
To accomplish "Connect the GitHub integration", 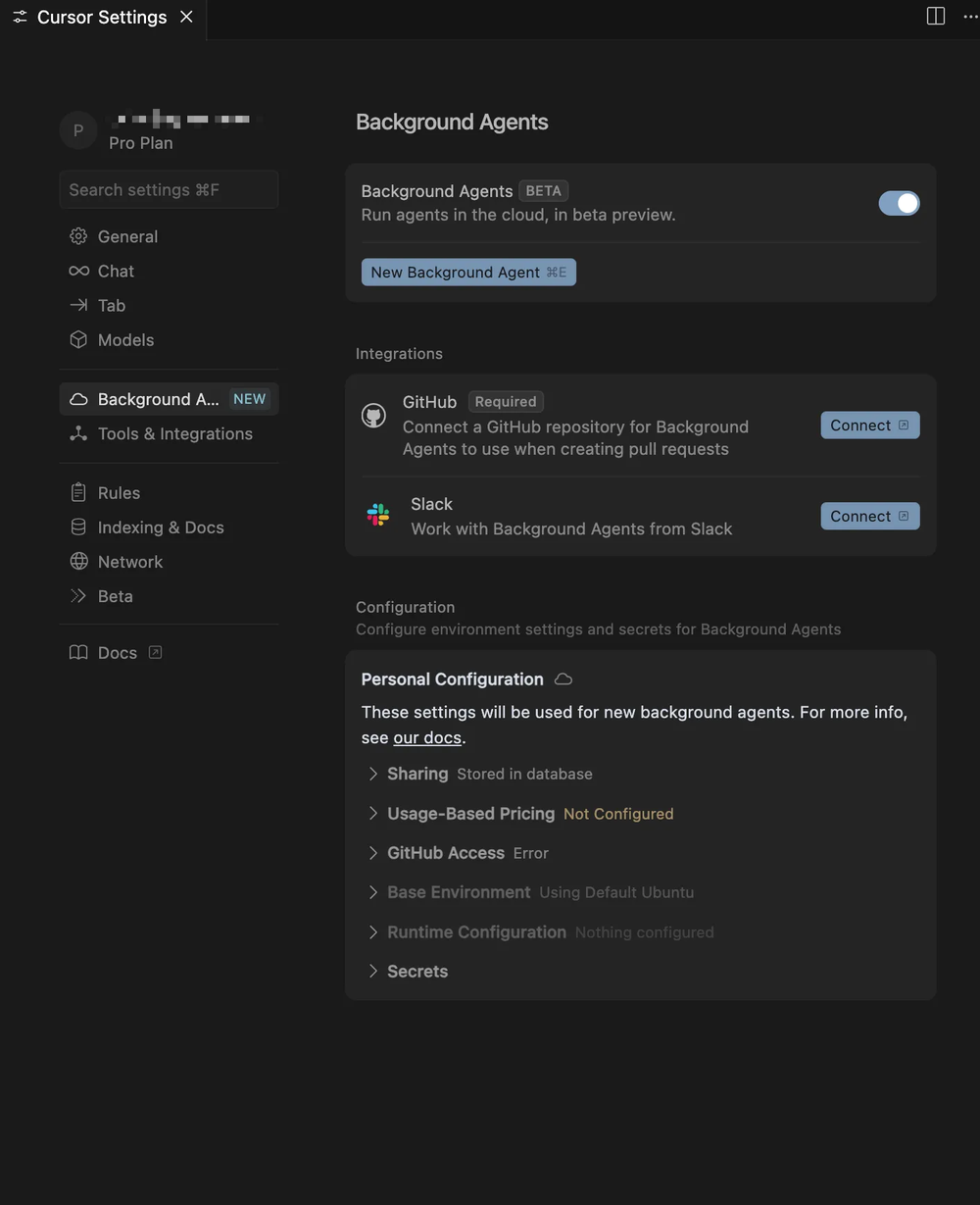I will click(869, 425).
